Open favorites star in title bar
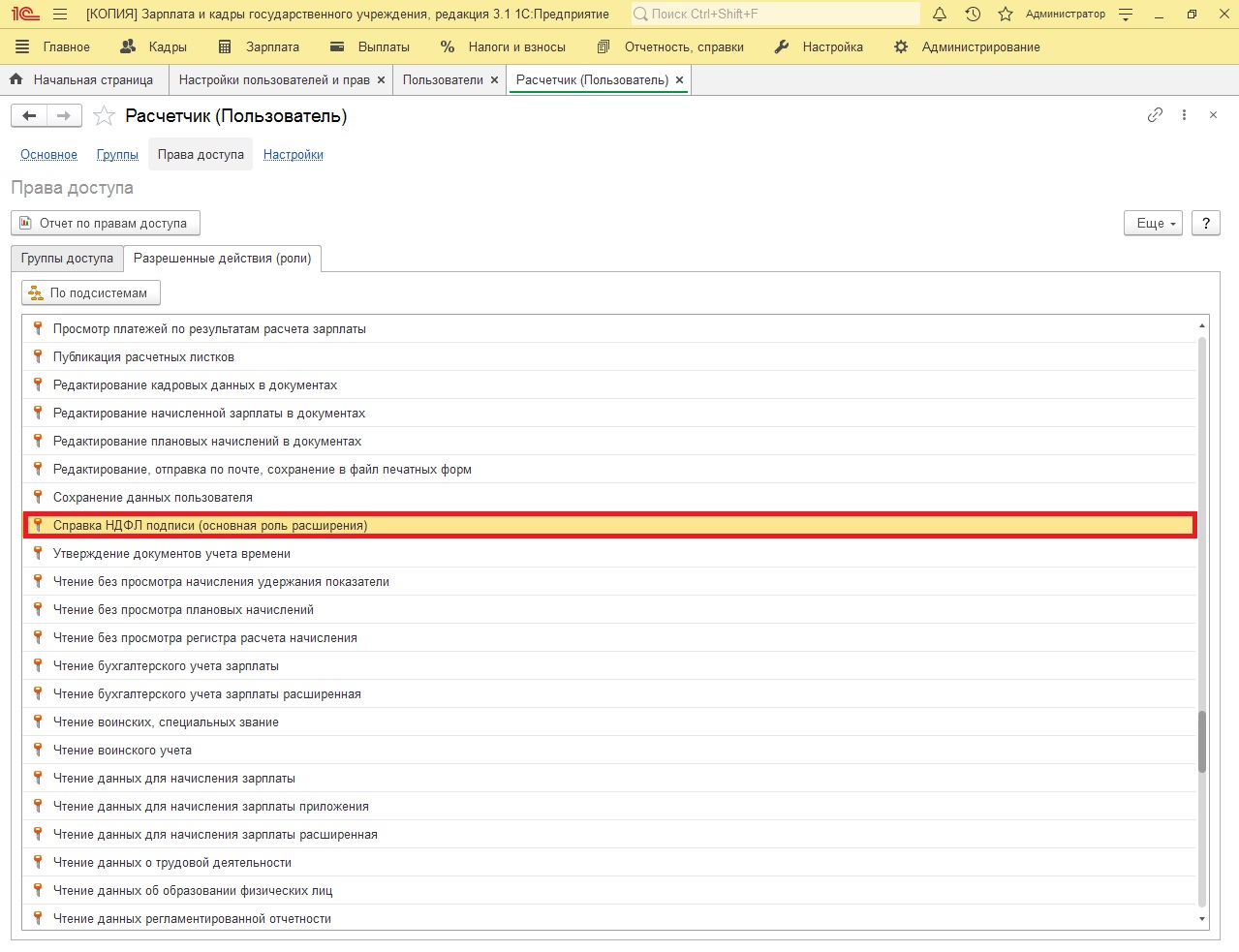1239x952 pixels. coord(1006,14)
